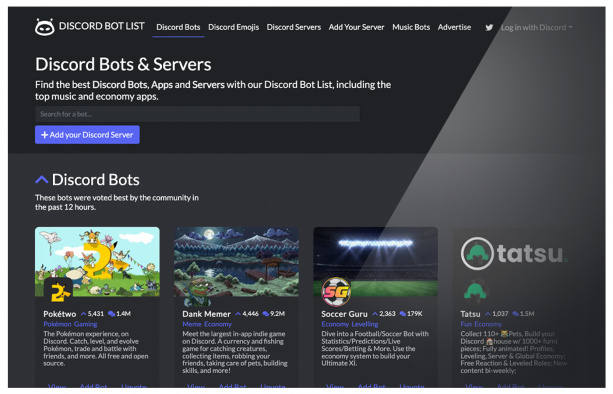Click the Soccer Guru upvote arrow icon
Image resolution: width=613 pixels, height=394 pixels.
pos(375,314)
